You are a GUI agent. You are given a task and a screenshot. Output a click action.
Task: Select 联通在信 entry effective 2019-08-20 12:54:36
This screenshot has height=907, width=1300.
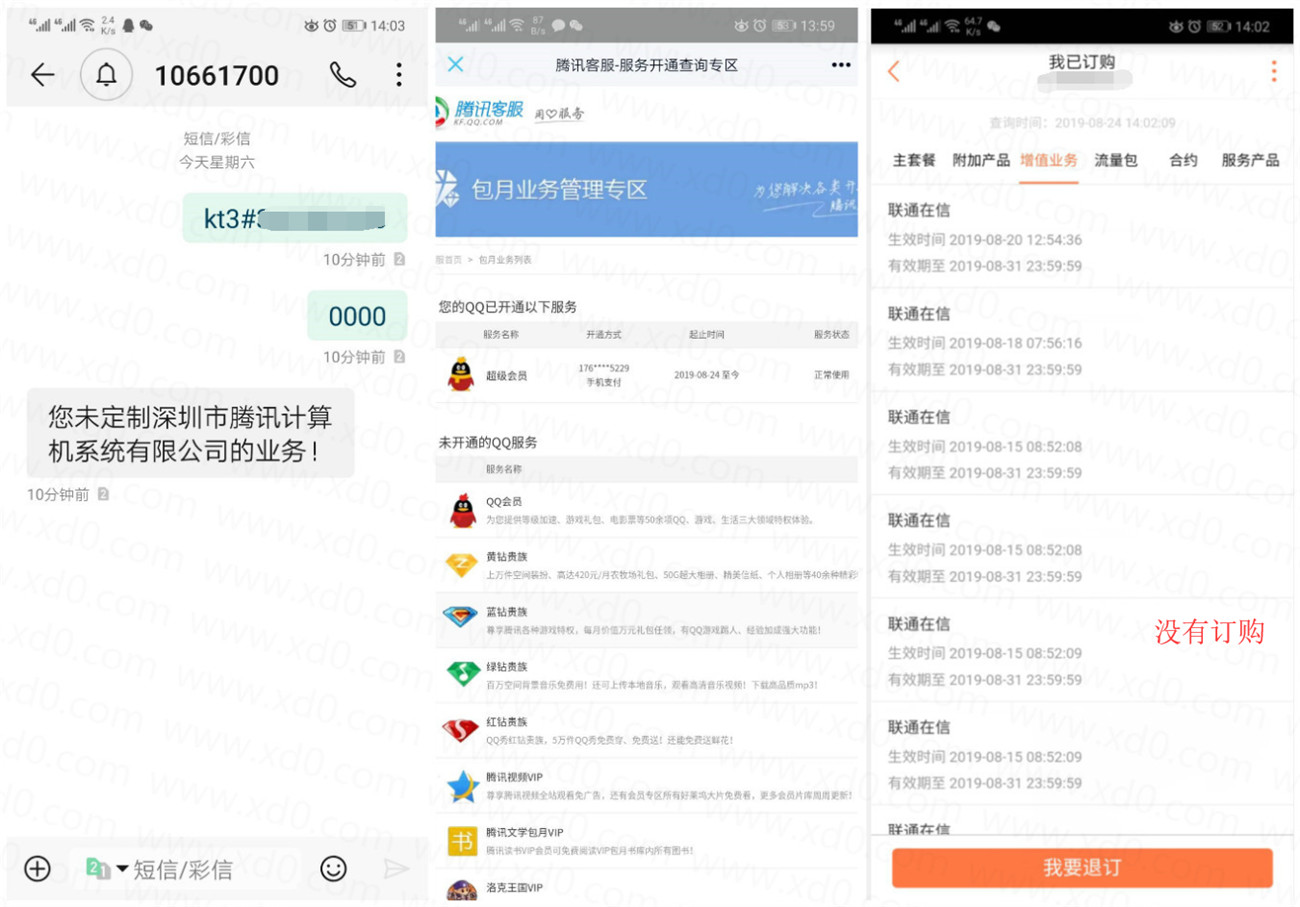click(1081, 238)
